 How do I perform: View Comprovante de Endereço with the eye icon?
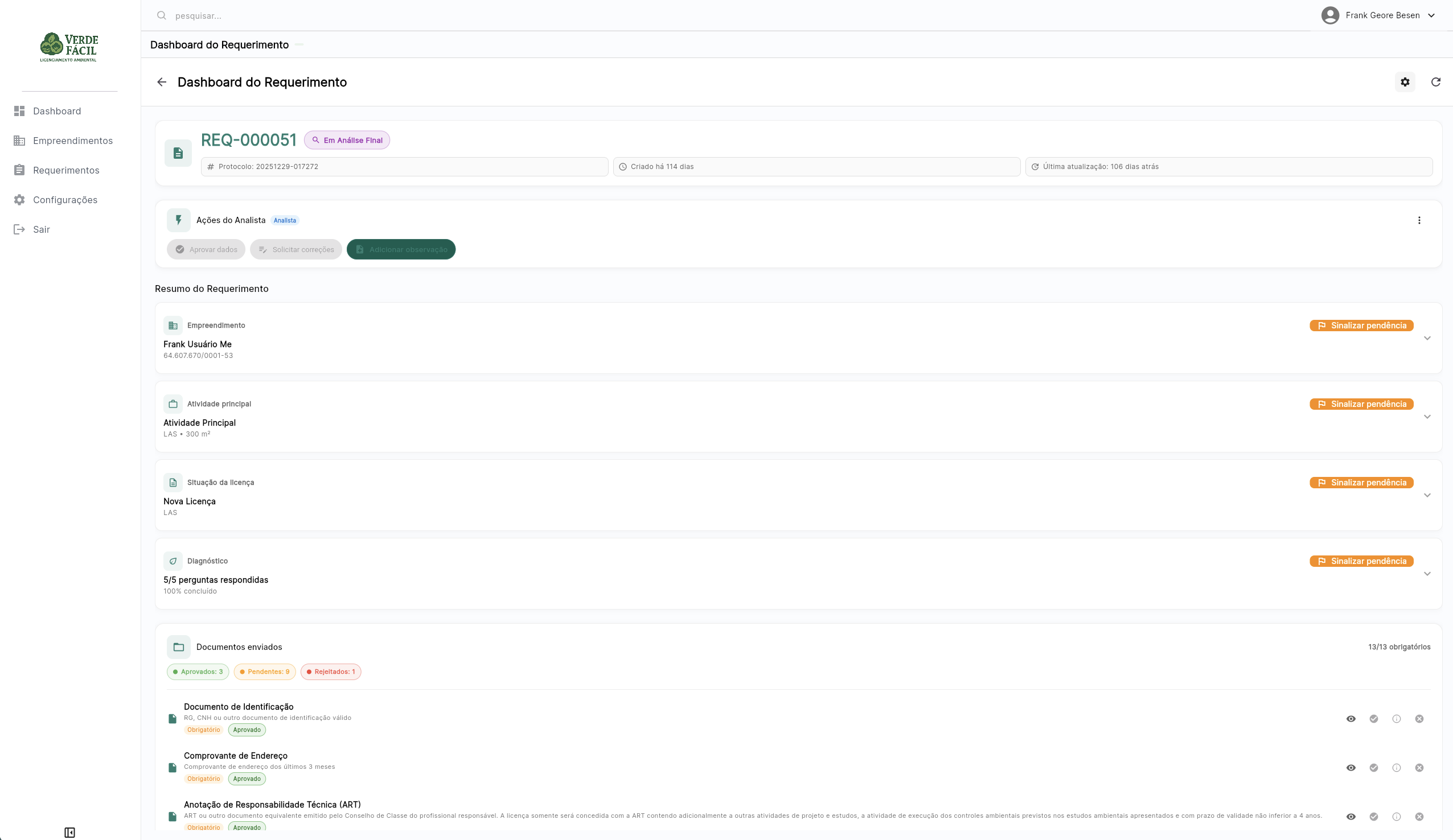click(x=1351, y=768)
